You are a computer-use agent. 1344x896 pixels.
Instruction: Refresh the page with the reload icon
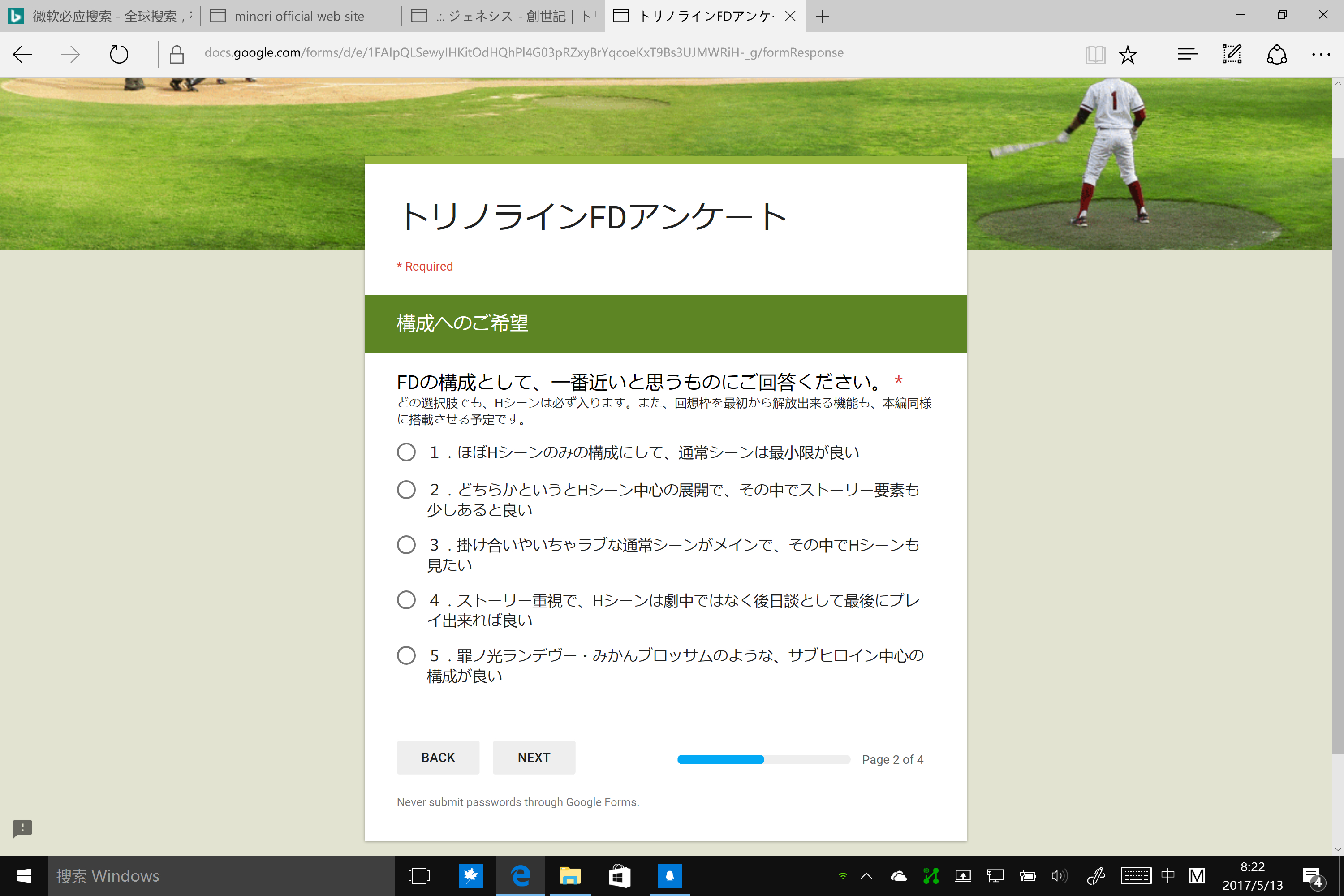(119, 54)
